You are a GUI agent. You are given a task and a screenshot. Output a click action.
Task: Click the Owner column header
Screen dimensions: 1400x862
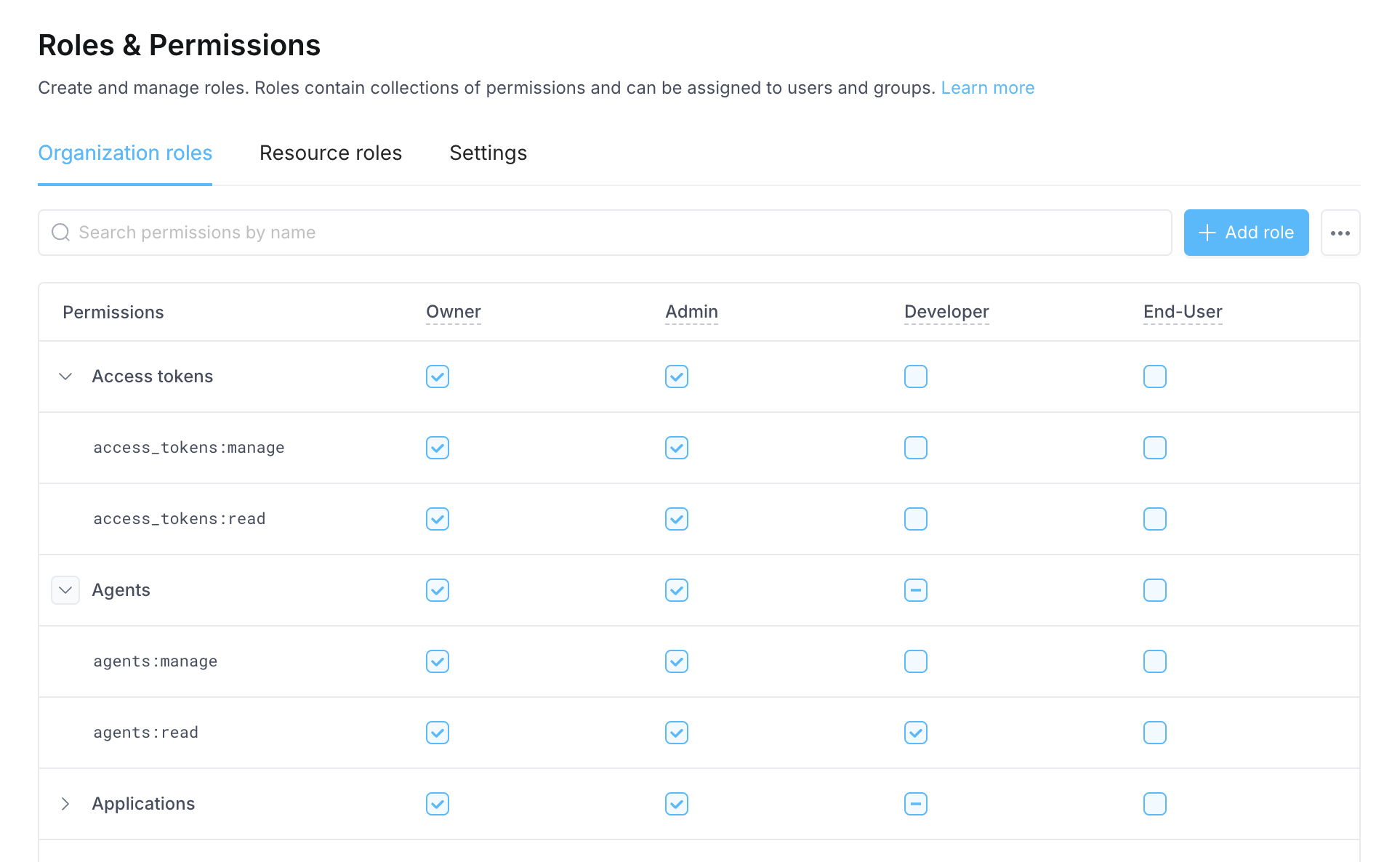[453, 312]
